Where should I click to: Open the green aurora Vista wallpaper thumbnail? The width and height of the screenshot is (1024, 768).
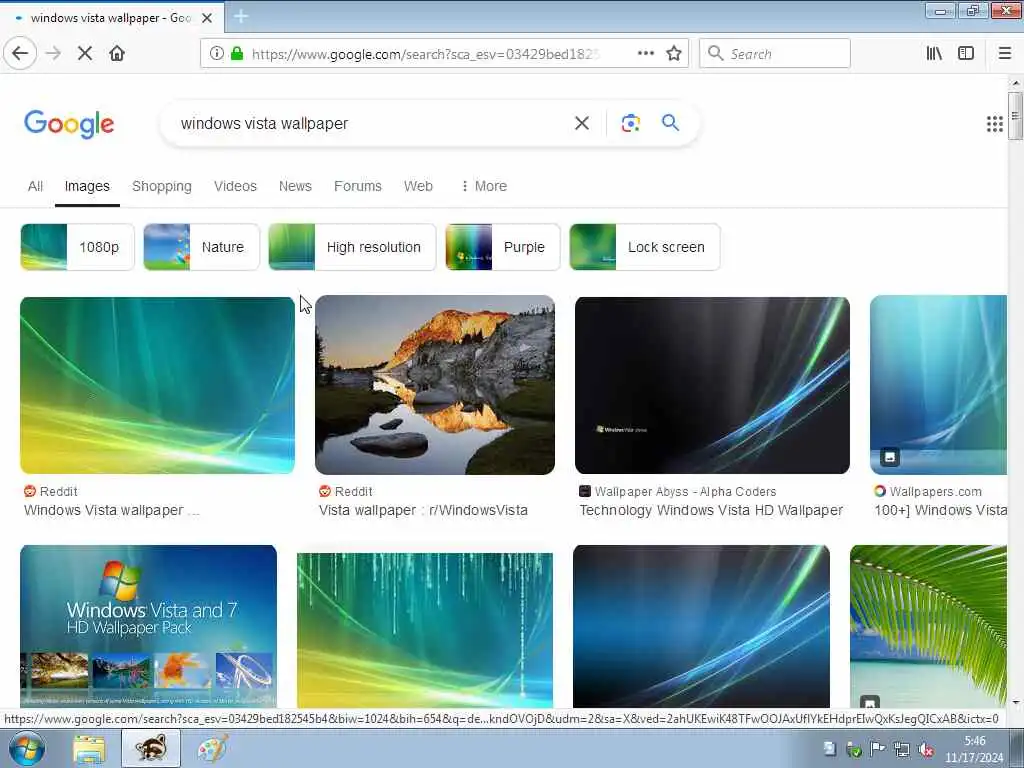click(157, 385)
